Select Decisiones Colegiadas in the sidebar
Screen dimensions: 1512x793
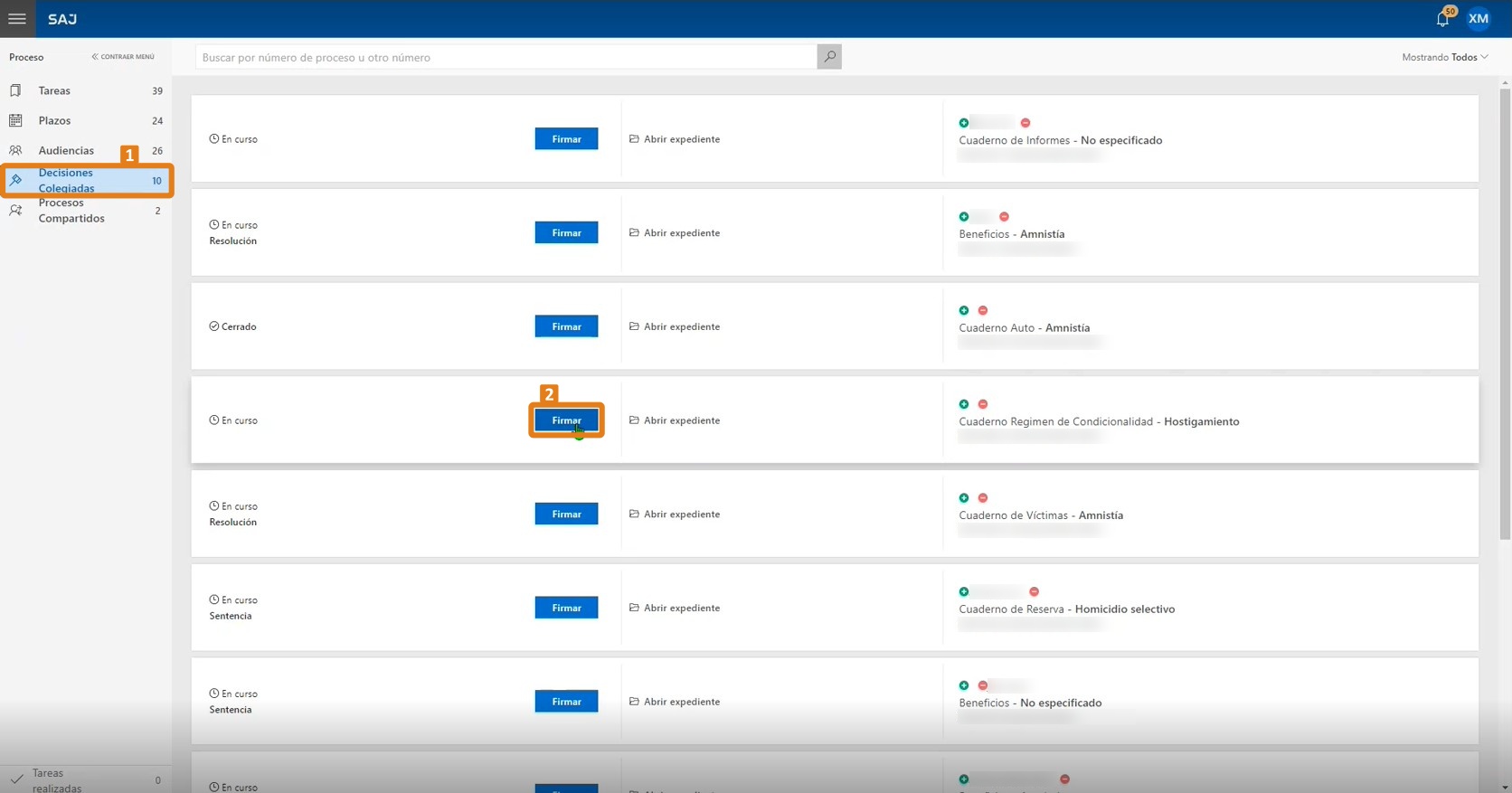coord(86,180)
